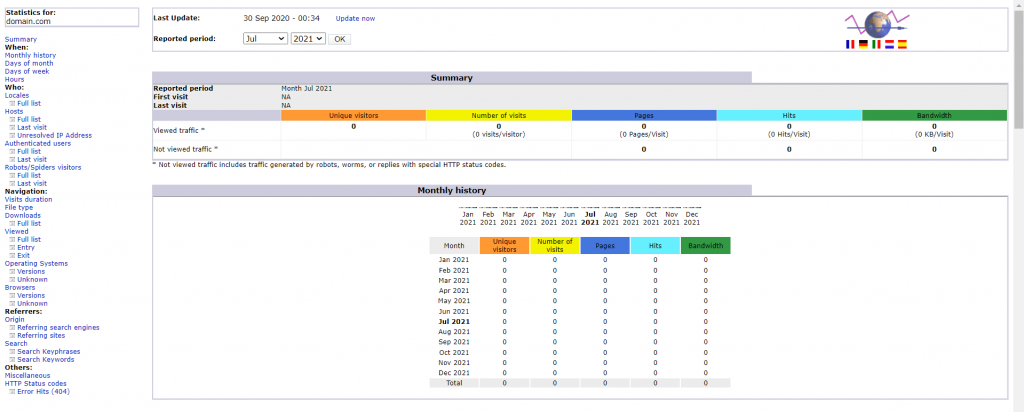This screenshot has height=412, width=1024.
Task: Click the Spanish flag icon
Action: click(902, 45)
